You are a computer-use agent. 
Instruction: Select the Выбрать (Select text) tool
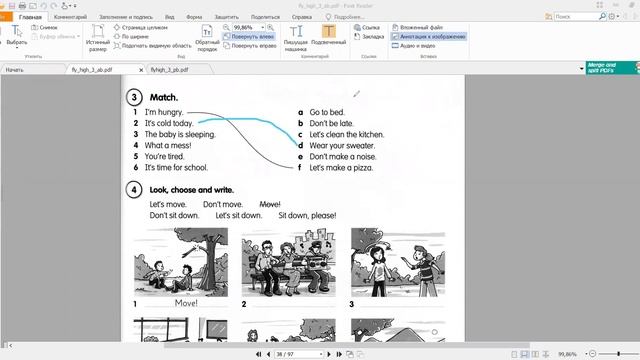[x=17, y=35]
